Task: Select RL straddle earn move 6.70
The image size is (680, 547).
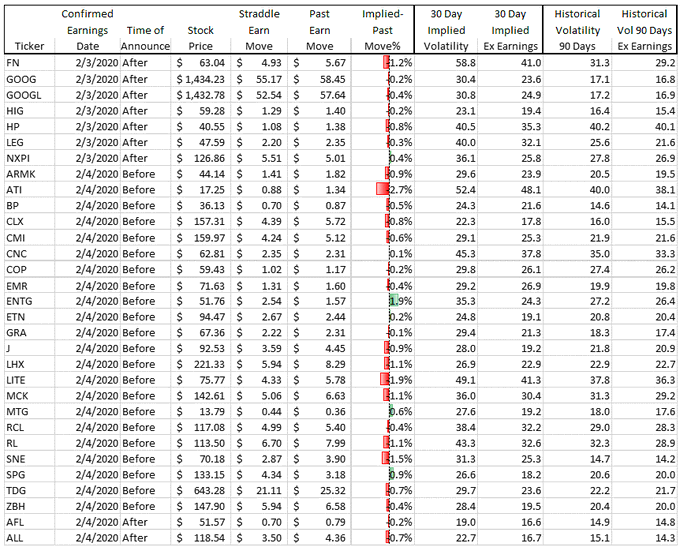Action: pyautogui.click(x=259, y=443)
